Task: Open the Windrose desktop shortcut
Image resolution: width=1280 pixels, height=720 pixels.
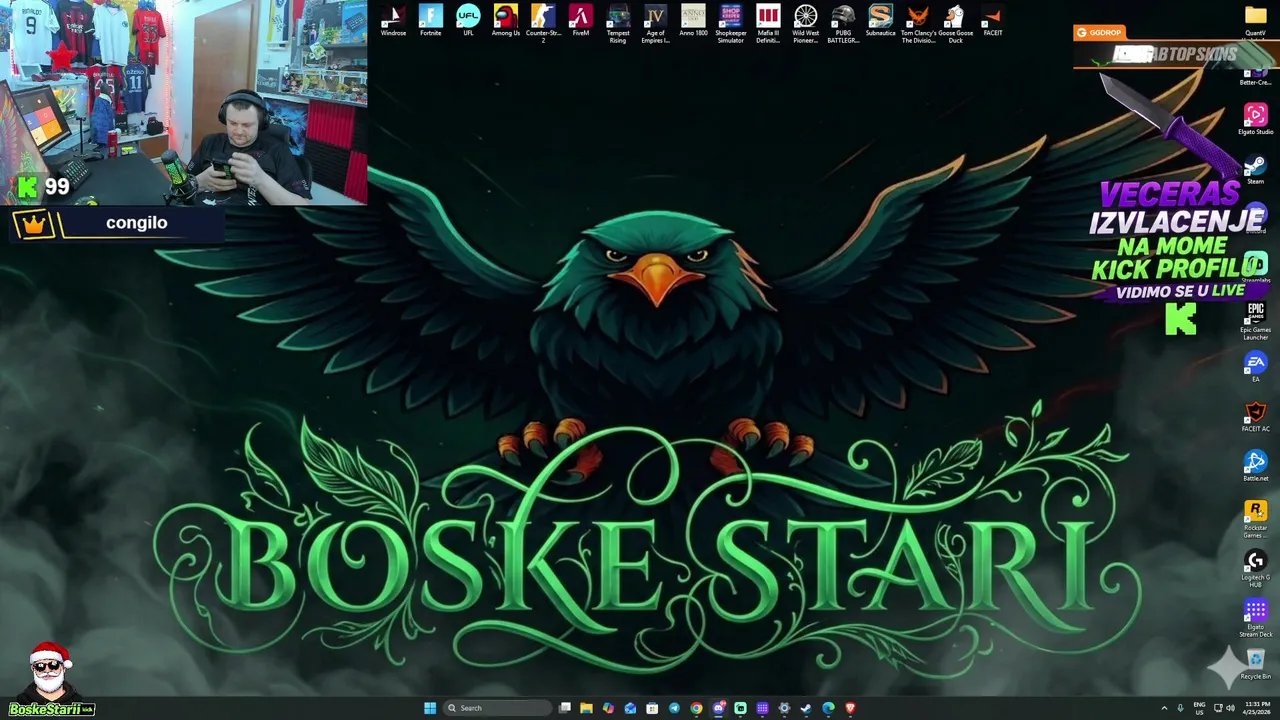Action: [x=393, y=20]
